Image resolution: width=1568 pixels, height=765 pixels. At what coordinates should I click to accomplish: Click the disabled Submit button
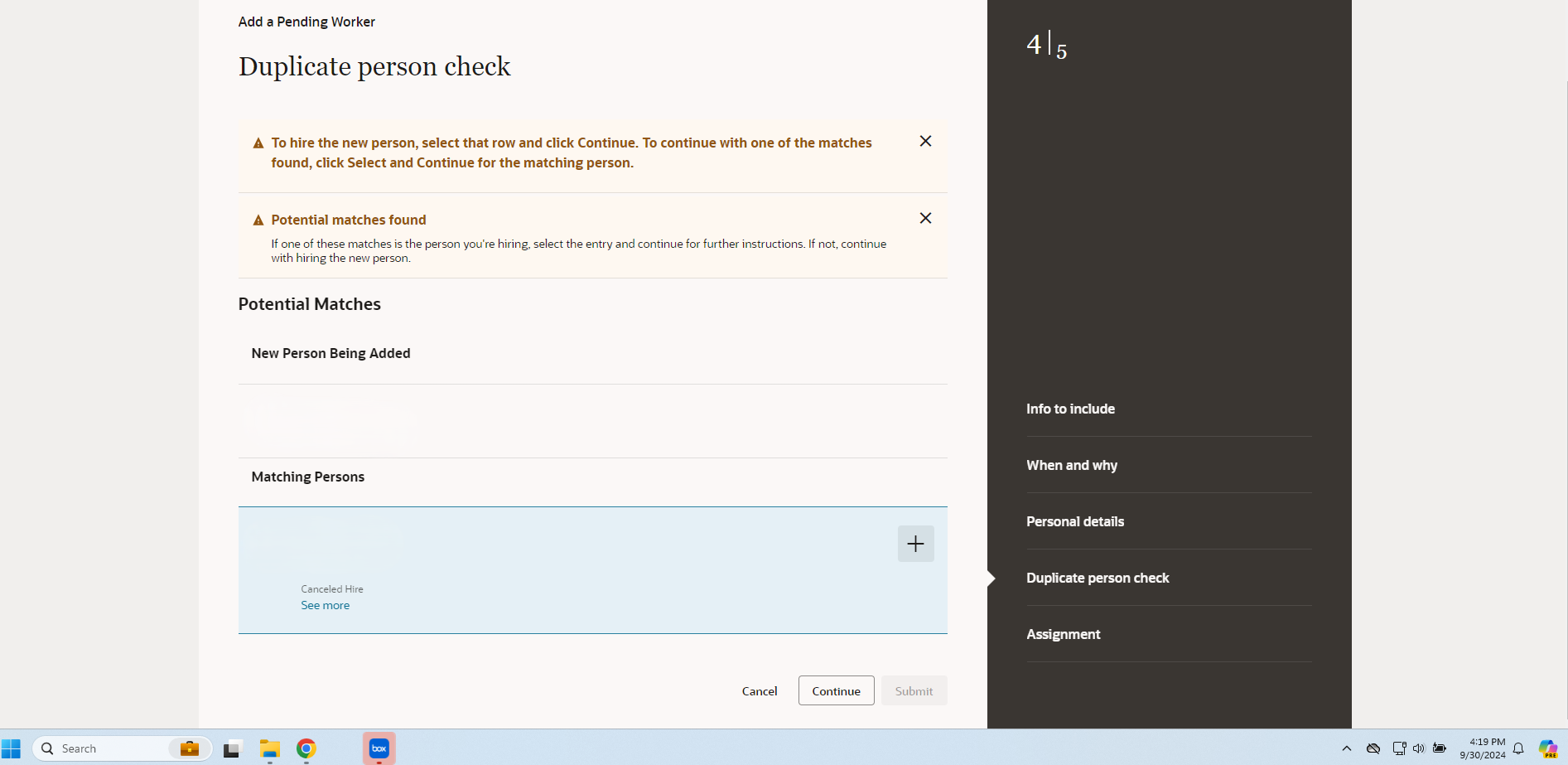pos(914,690)
